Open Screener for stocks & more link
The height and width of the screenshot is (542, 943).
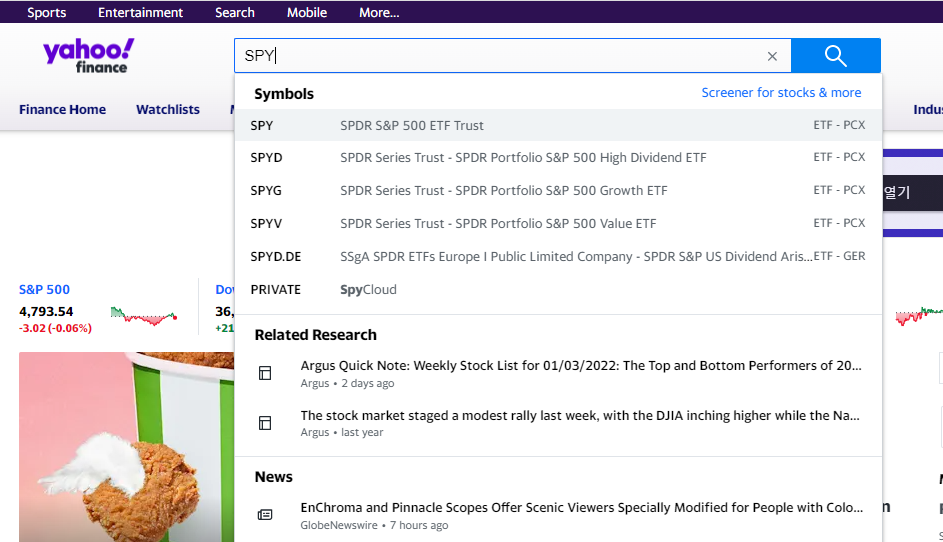(781, 93)
